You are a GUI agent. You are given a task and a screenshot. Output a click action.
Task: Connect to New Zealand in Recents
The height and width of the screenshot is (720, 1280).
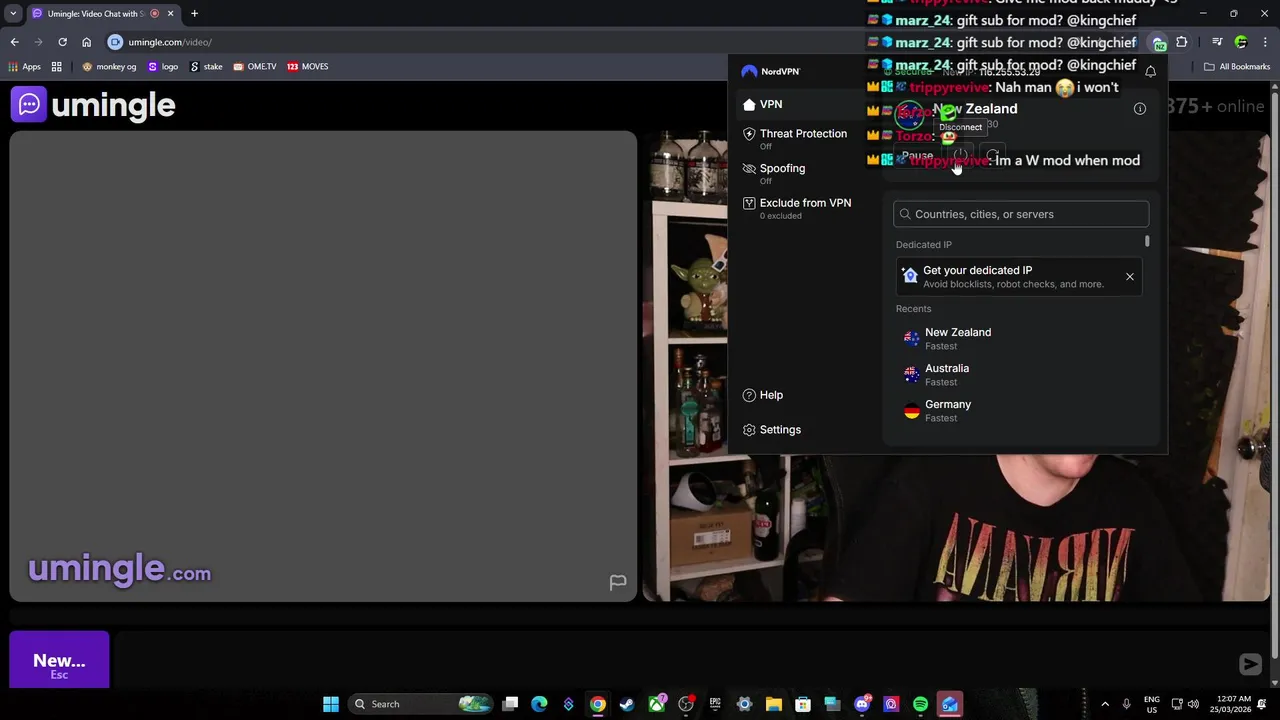tap(1019, 339)
